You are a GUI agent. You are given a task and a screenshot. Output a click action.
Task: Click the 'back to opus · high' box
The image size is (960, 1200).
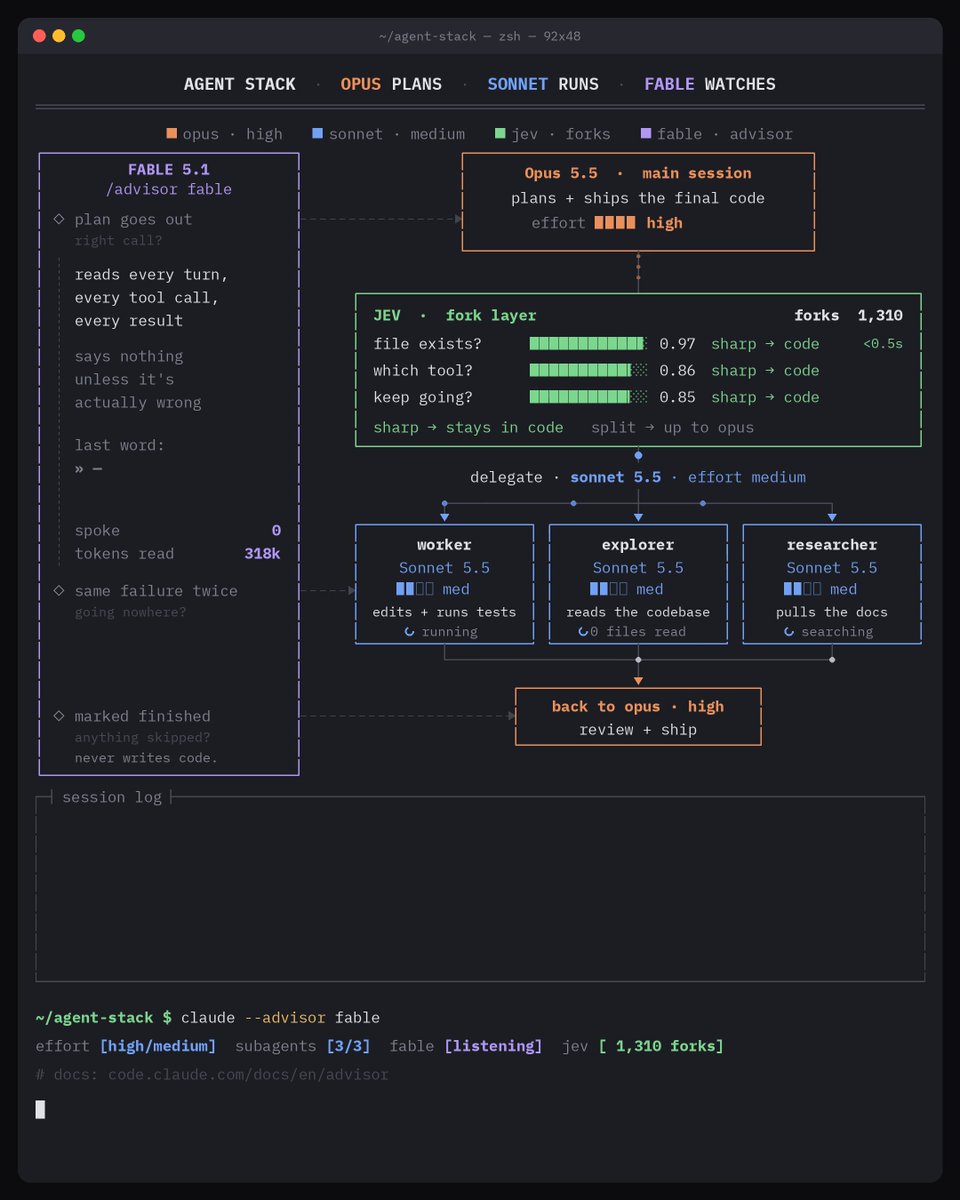point(638,717)
